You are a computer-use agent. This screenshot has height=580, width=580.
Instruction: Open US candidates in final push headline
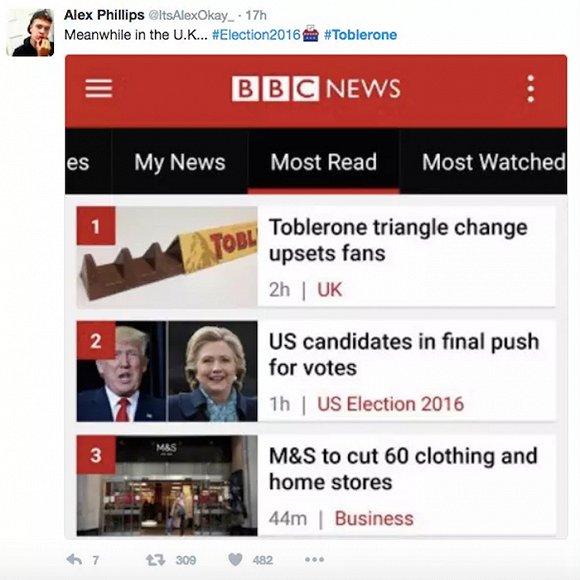click(x=404, y=354)
